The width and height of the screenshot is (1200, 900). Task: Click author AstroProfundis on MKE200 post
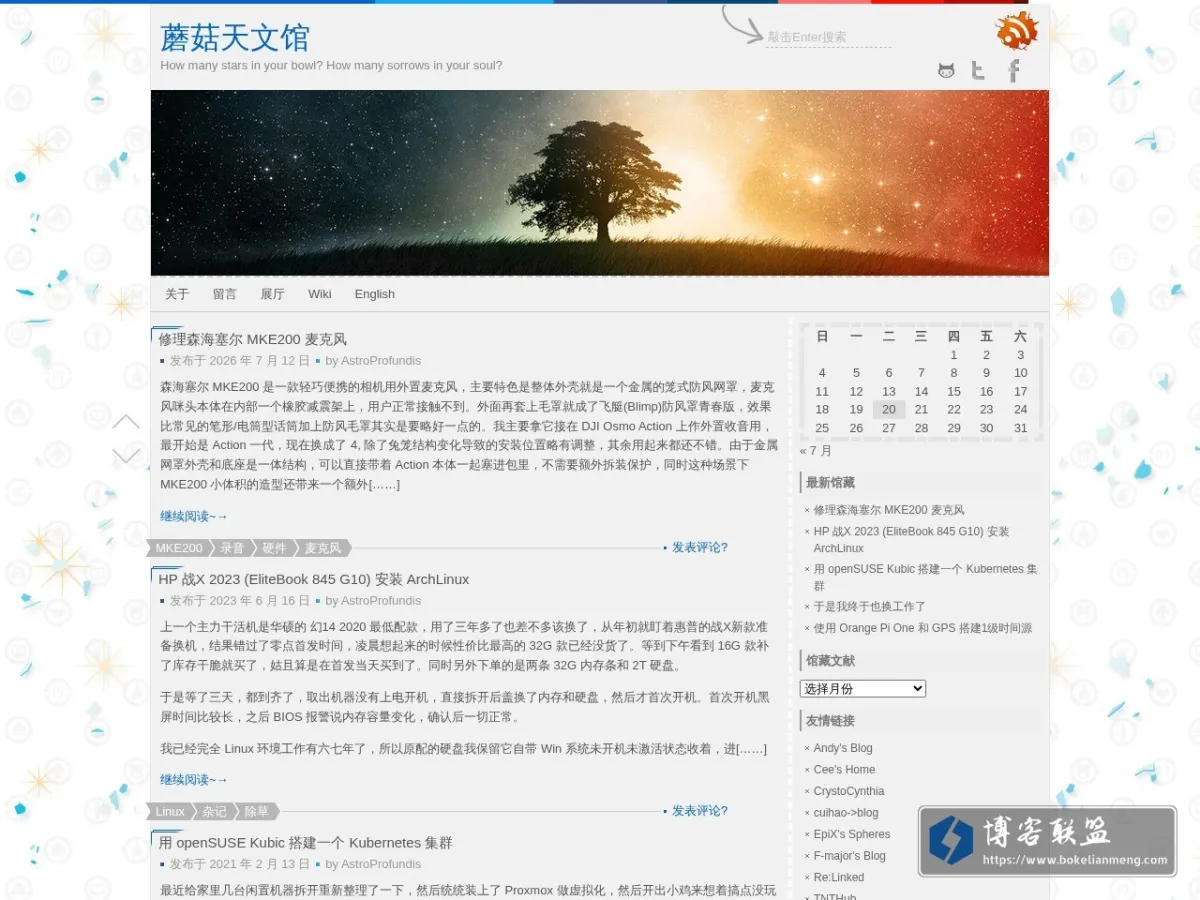coord(381,361)
